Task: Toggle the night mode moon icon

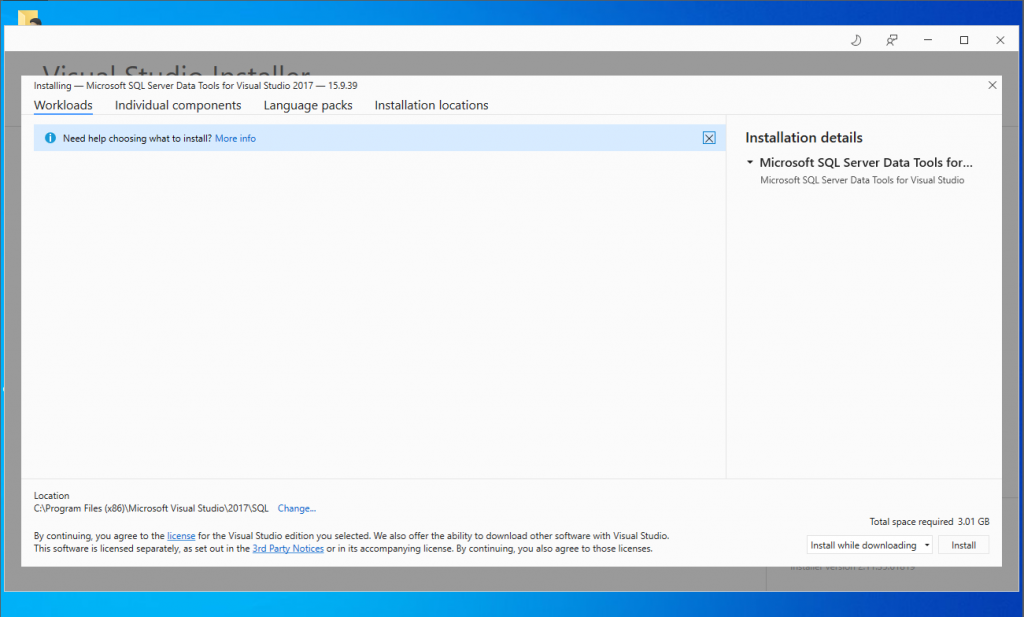Action: [856, 40]
